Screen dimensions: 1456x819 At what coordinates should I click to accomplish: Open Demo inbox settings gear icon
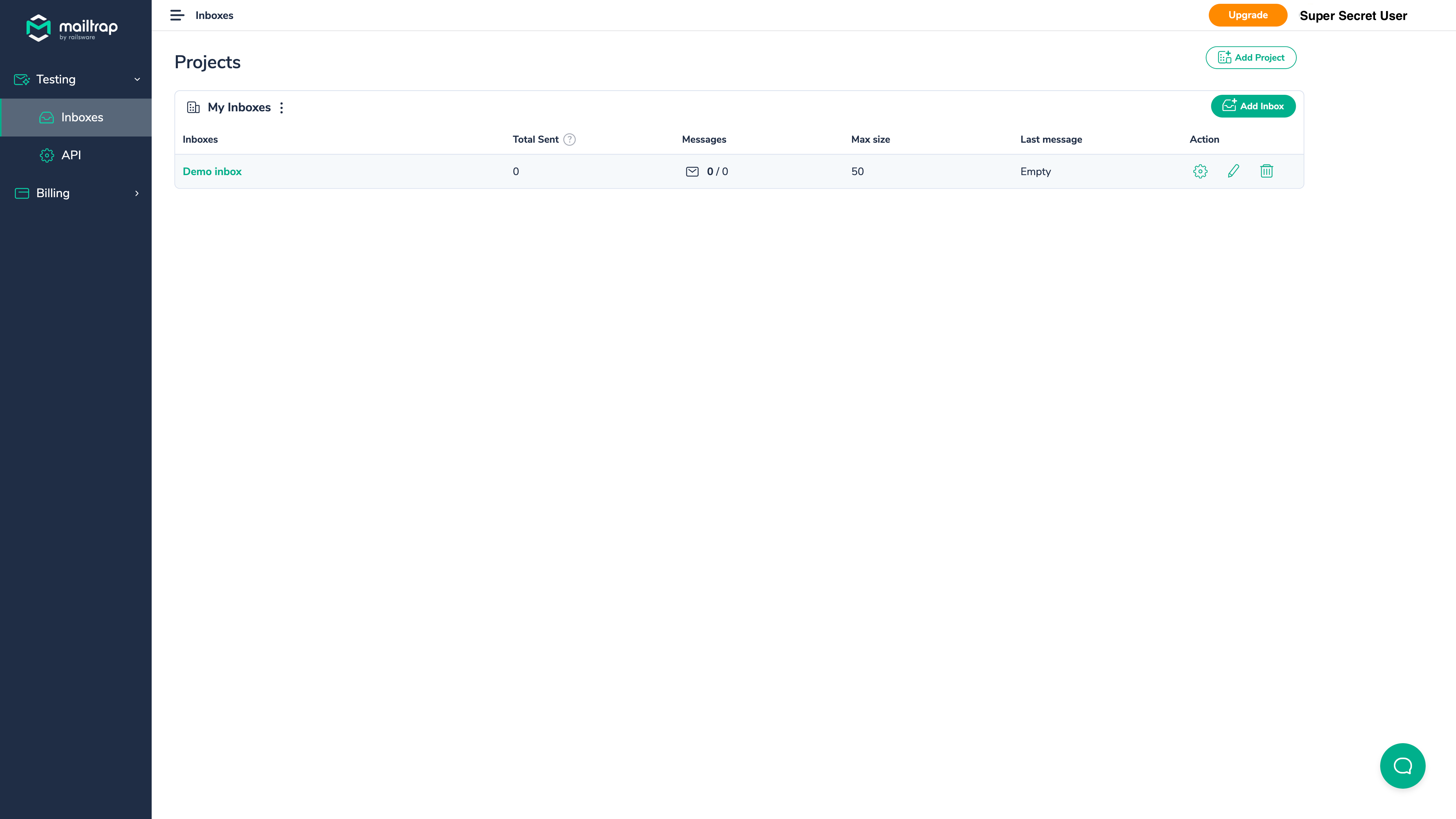1200,171
